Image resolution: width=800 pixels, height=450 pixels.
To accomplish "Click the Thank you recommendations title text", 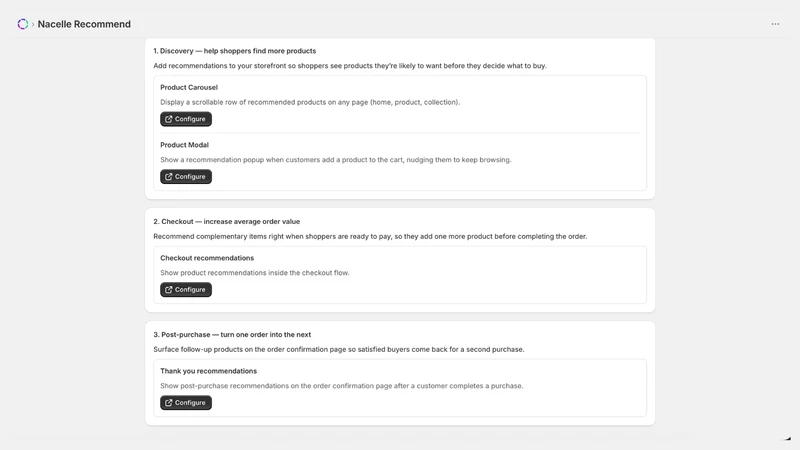I will coord(209,371).
